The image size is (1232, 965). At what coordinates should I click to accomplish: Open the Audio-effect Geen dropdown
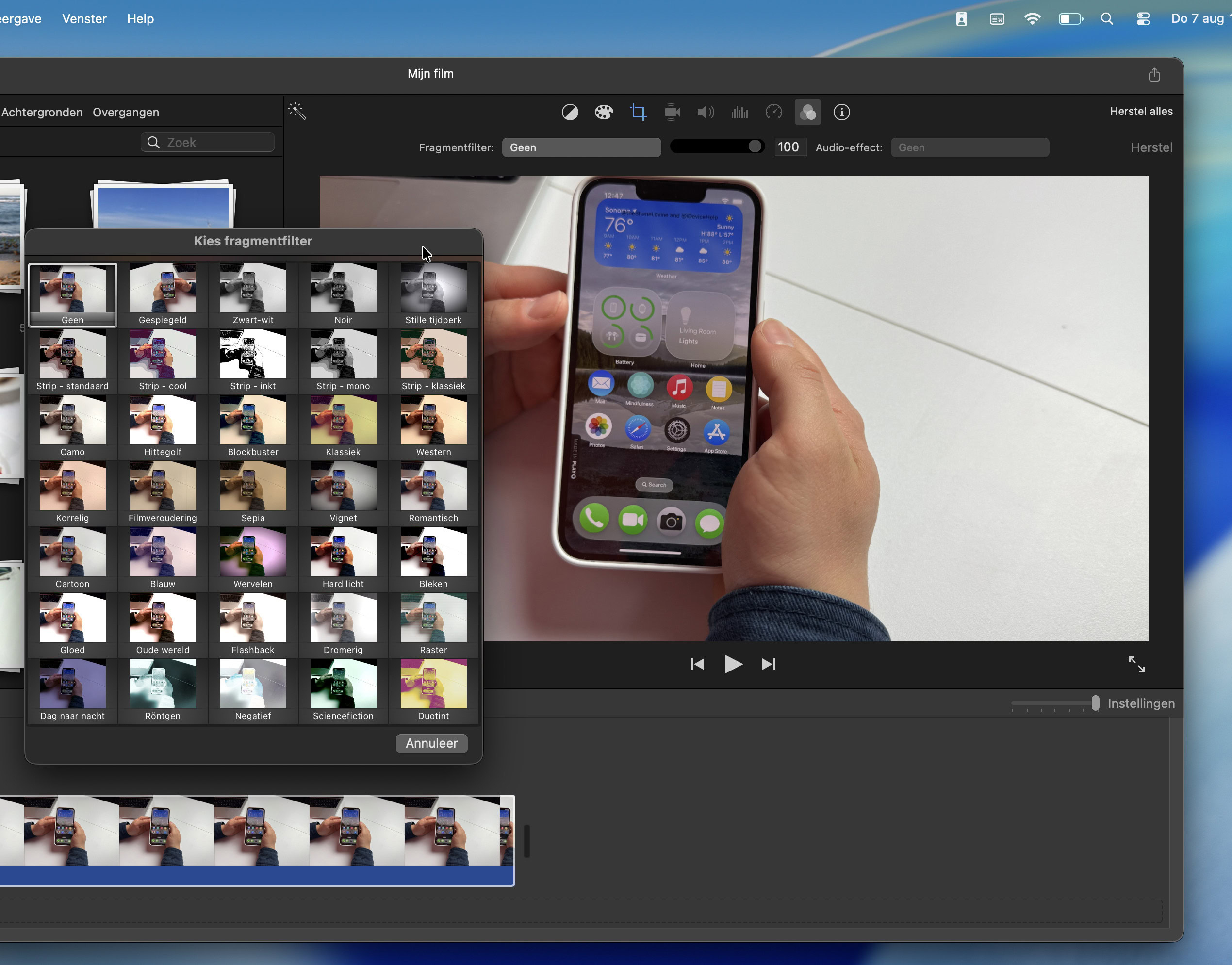[x=969, y=147]
